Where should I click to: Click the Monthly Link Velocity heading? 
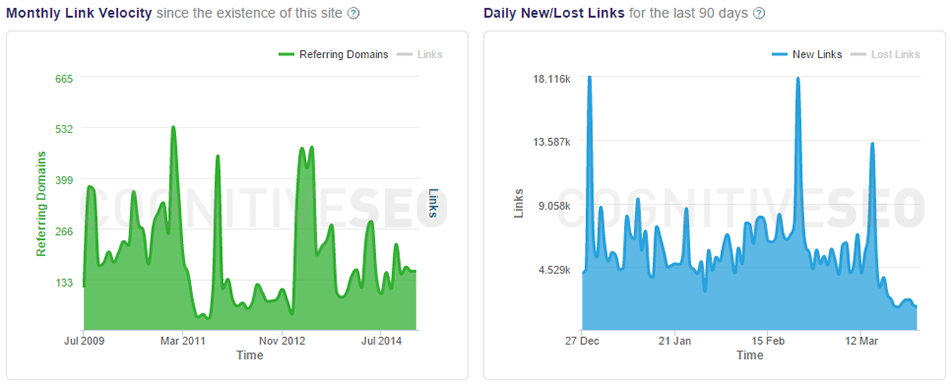pyautogui.click(x=78, y=13)
